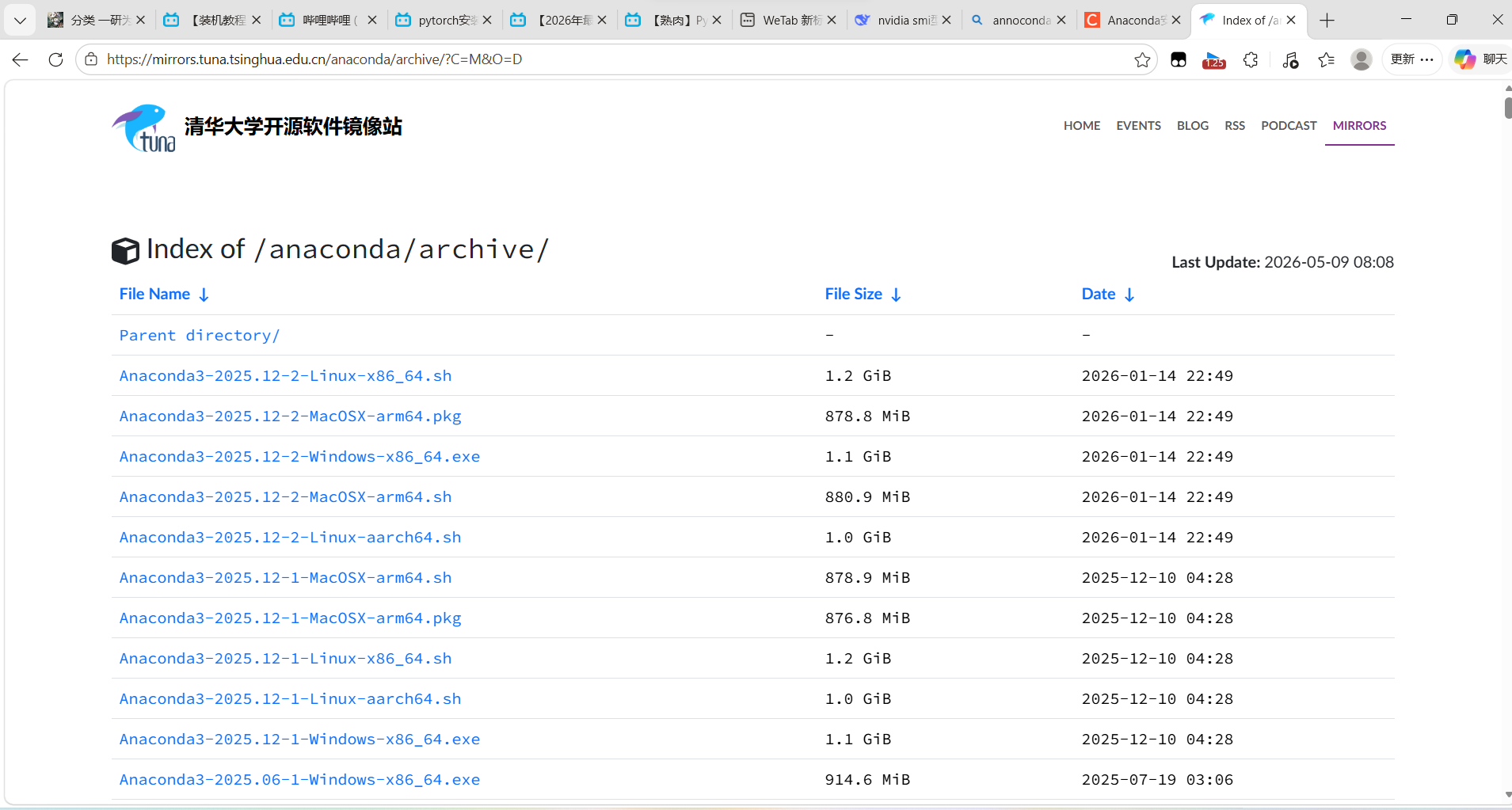This screenshot has width=1512, height=810.
Task: Open the Copilot chat icon
Action: 1464,59
